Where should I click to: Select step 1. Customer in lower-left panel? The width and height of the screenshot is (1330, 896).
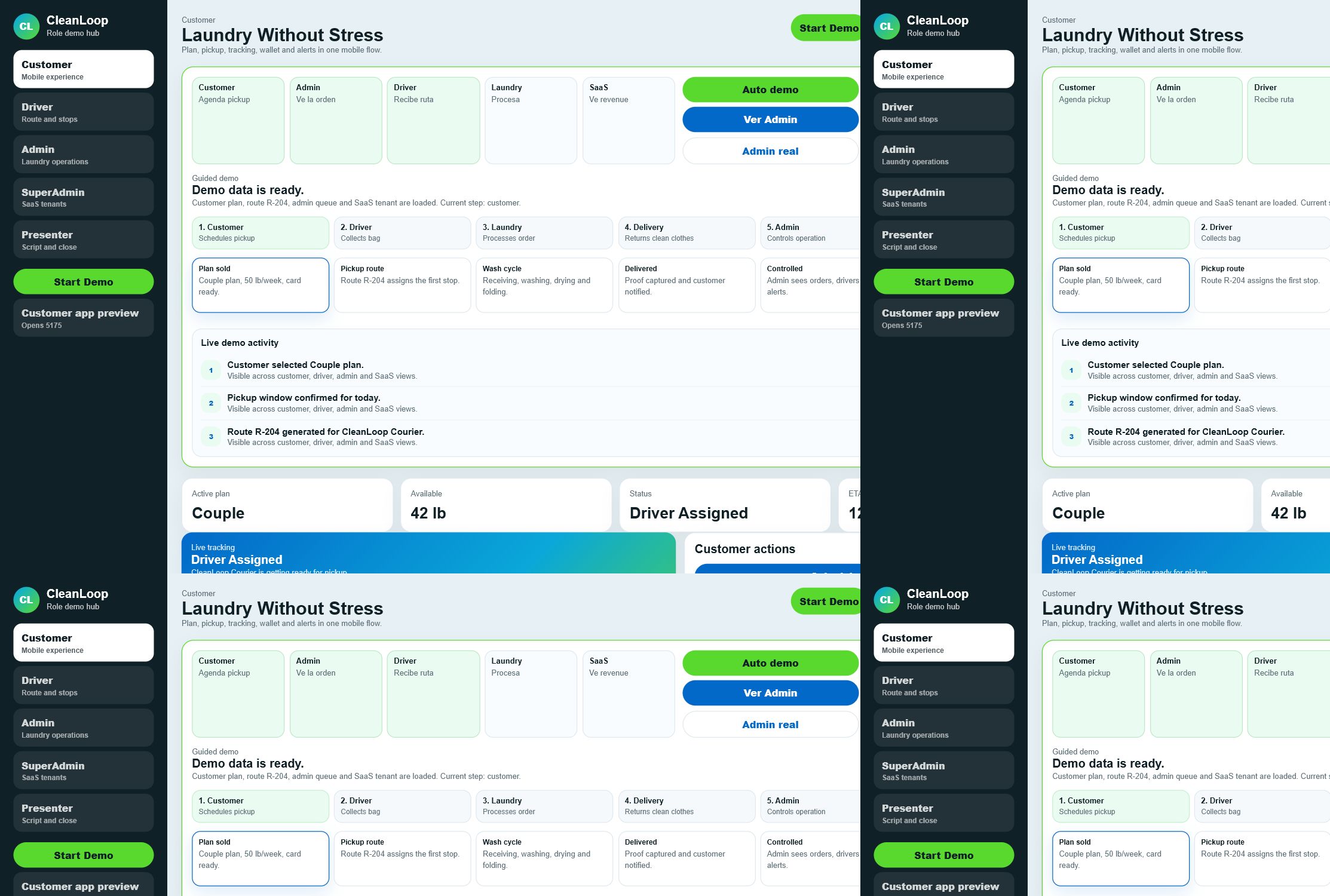point(261,806)
